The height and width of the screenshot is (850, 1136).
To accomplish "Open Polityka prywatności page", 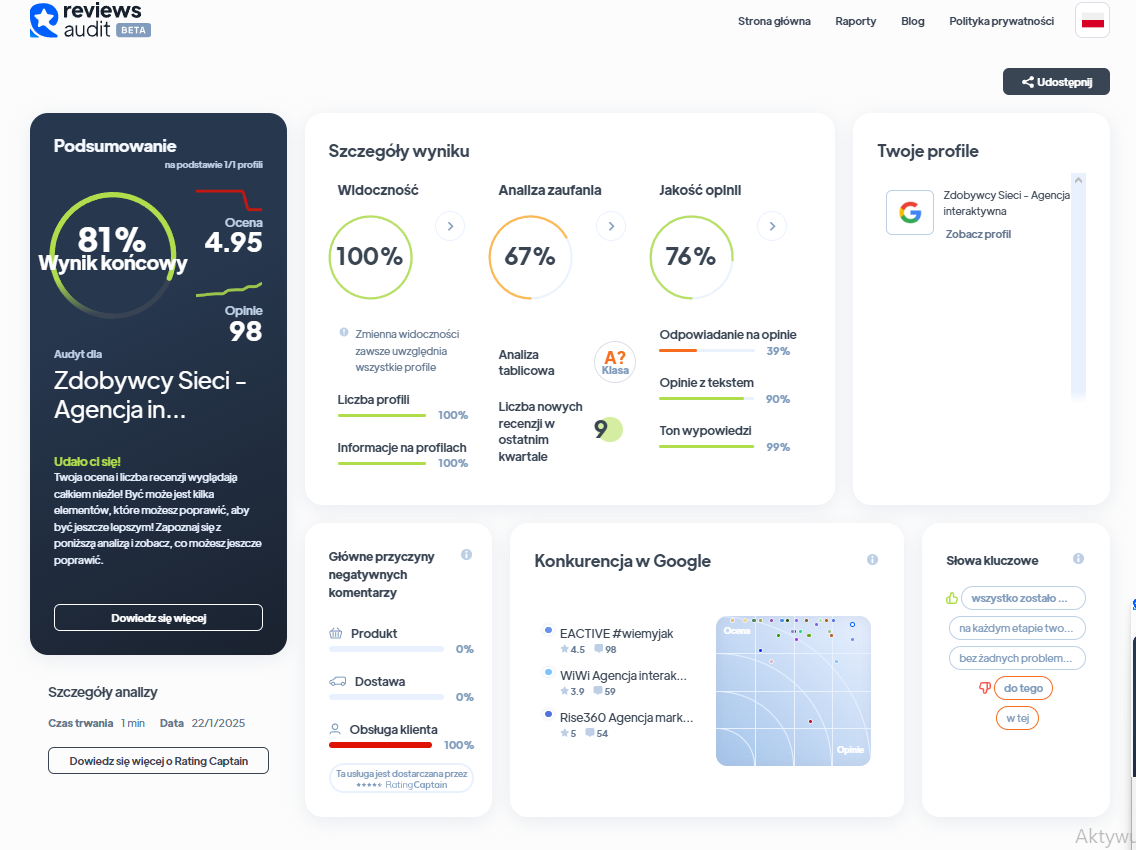I will click(1001, 21).
